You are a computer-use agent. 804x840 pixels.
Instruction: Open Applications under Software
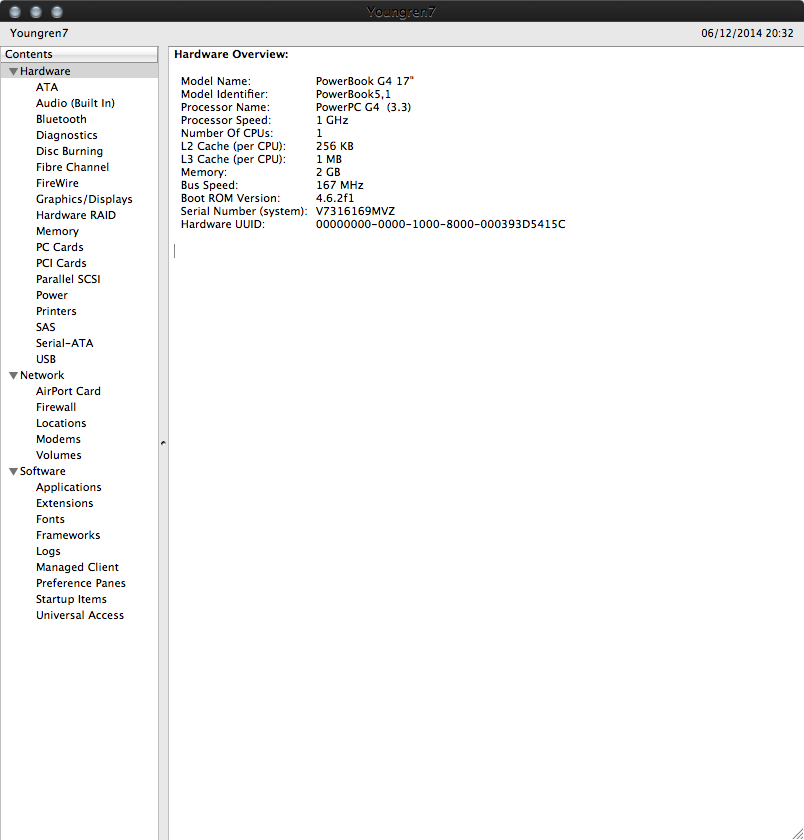pos(69,488)
